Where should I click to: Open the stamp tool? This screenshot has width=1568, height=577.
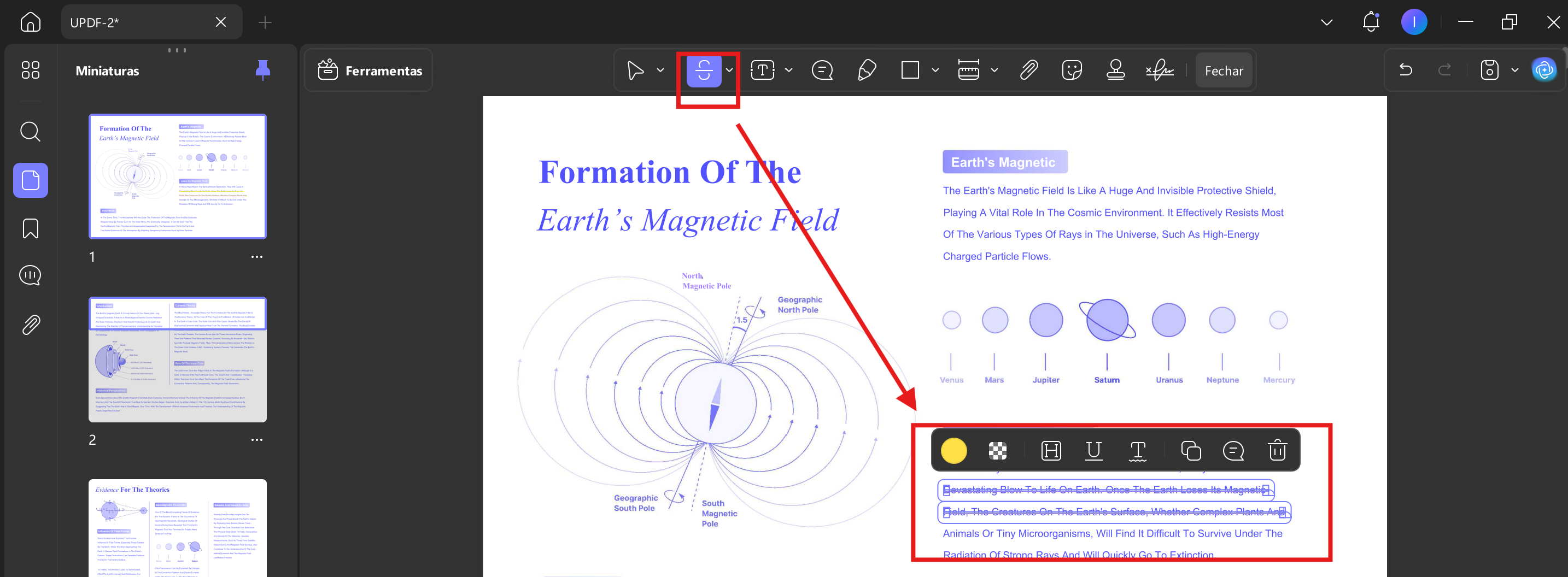pos(1115,70)
